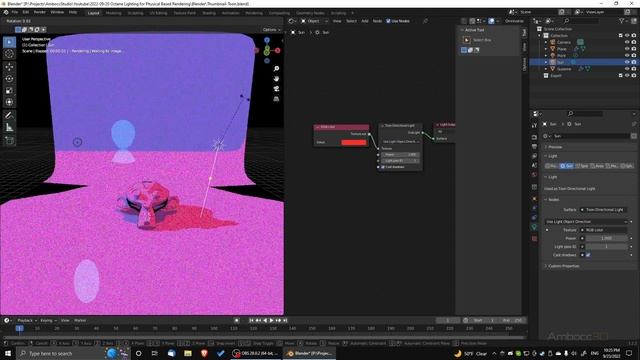Hide the Sun object with its eye icon
Image resolution: width=640 pixels, height=360 pixels.
pyautogui.click(x=627, y=62)
